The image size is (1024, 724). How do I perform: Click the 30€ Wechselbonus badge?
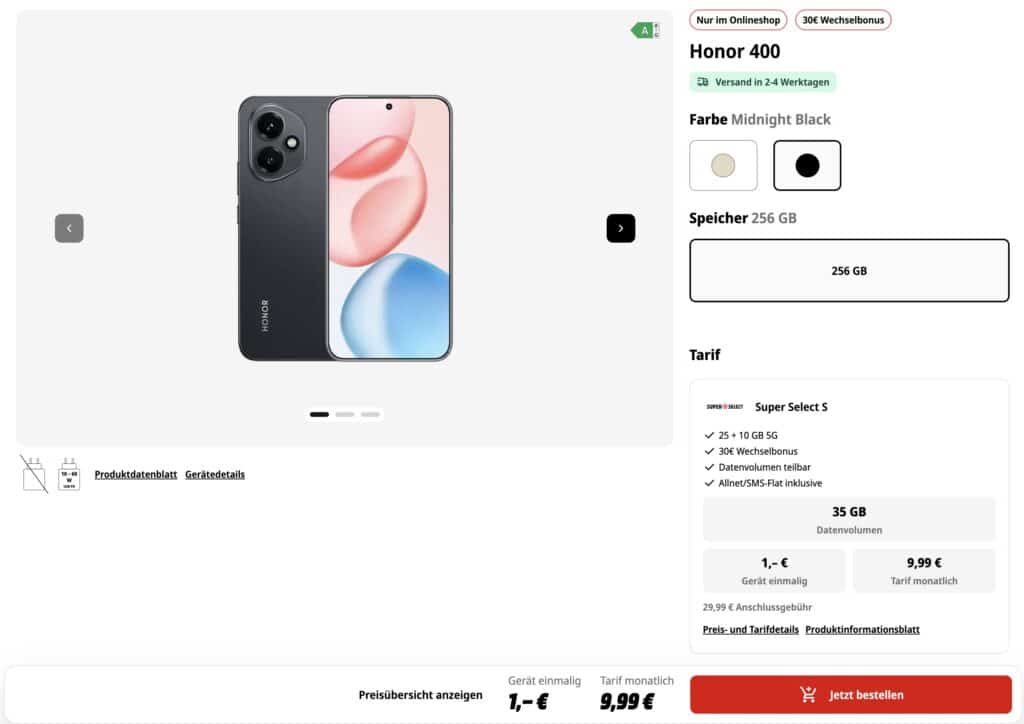[843, 19]
